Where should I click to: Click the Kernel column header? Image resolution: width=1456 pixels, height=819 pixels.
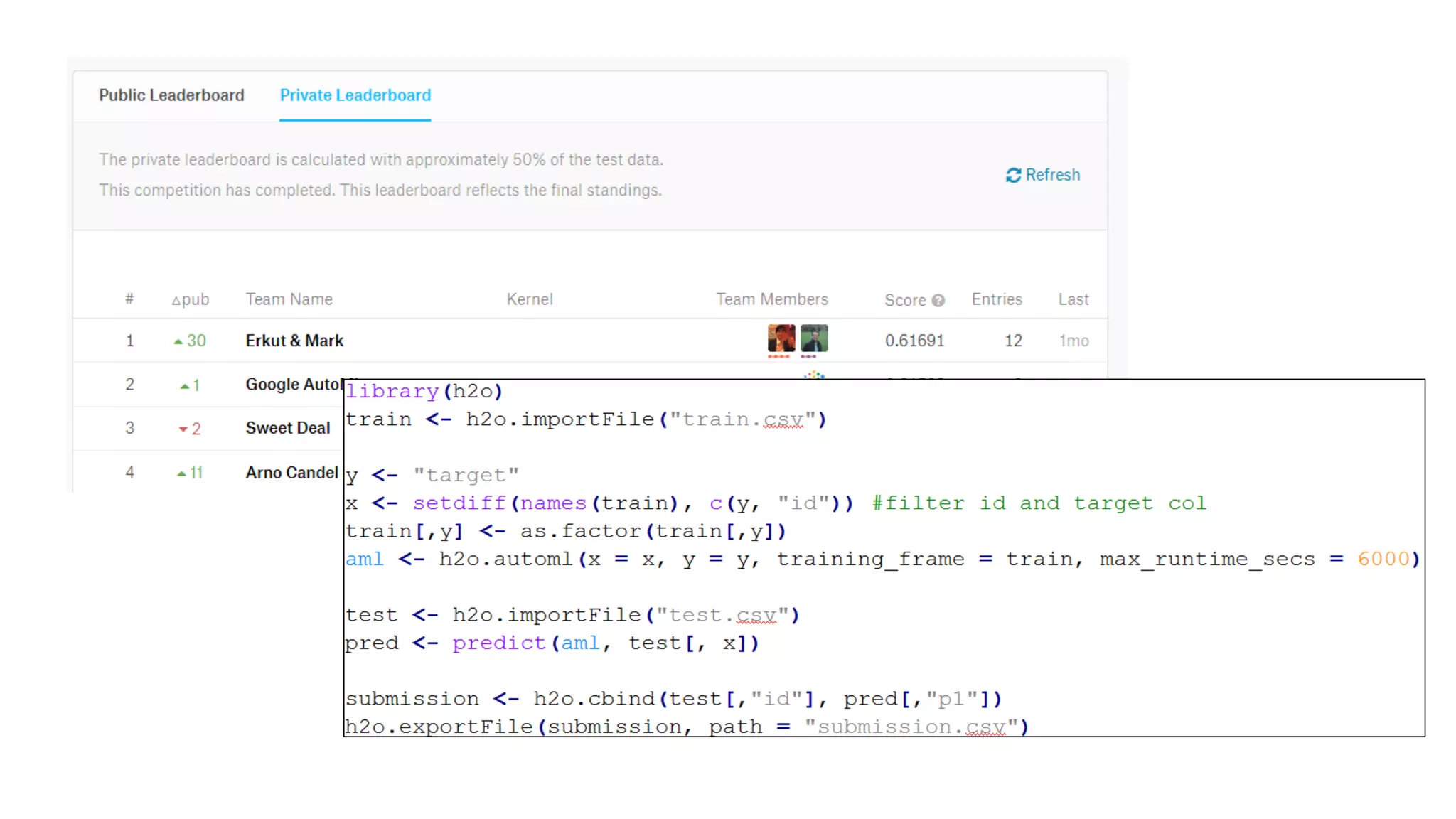(x=529, y=299)
